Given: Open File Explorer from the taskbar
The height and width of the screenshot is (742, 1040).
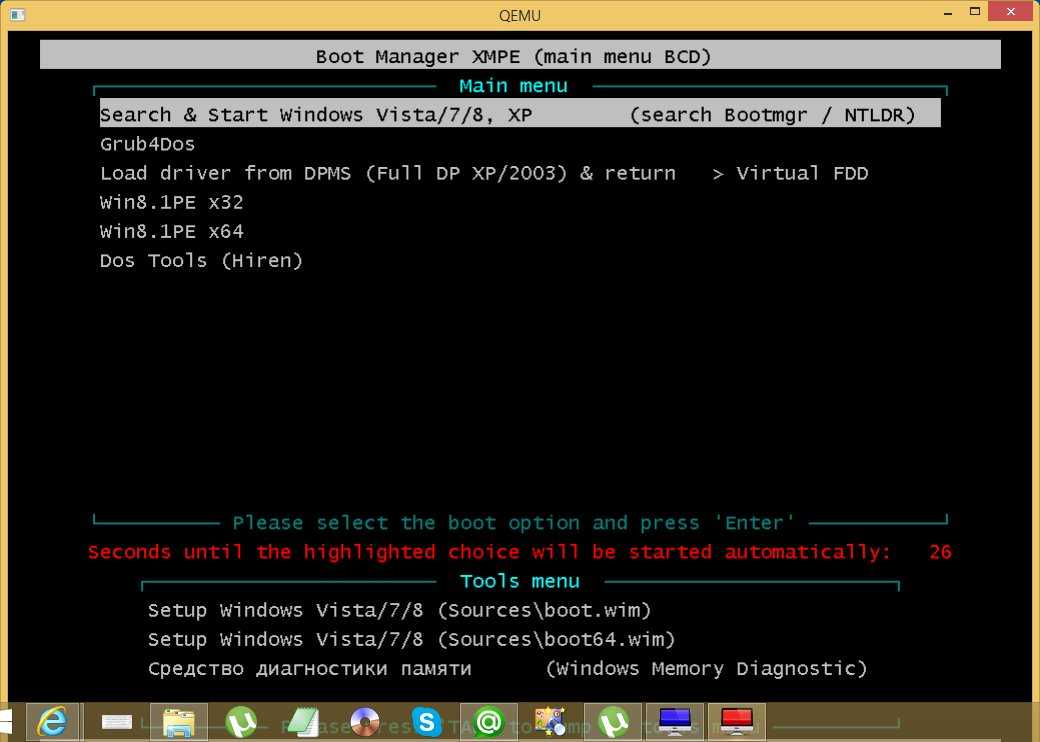Looking at the screenshot, I should pos(178,722).
